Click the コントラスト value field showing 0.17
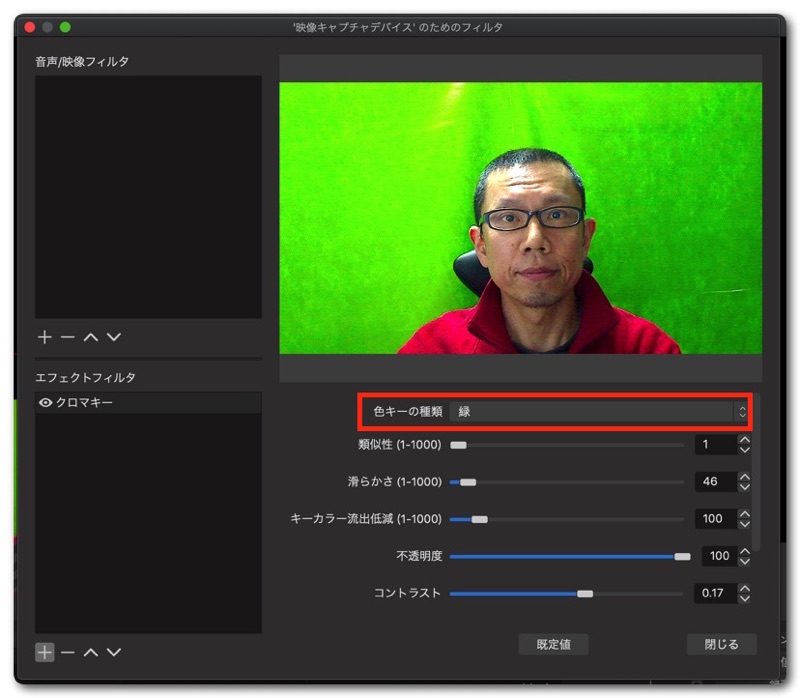This screenshot has height=698, width=800. [x=714, y=593]
